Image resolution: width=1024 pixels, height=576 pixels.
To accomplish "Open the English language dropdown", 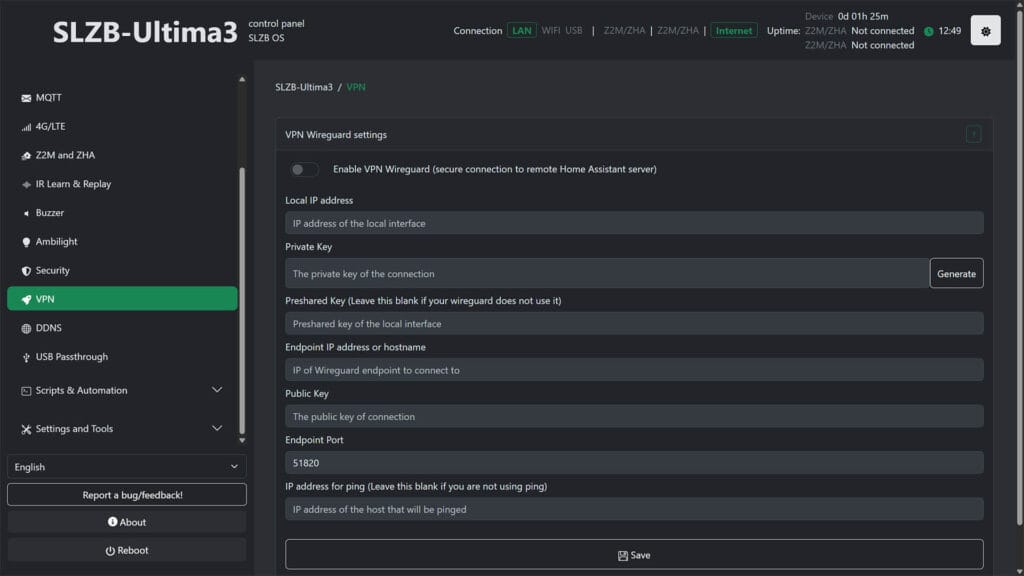I will coord(126,466).
